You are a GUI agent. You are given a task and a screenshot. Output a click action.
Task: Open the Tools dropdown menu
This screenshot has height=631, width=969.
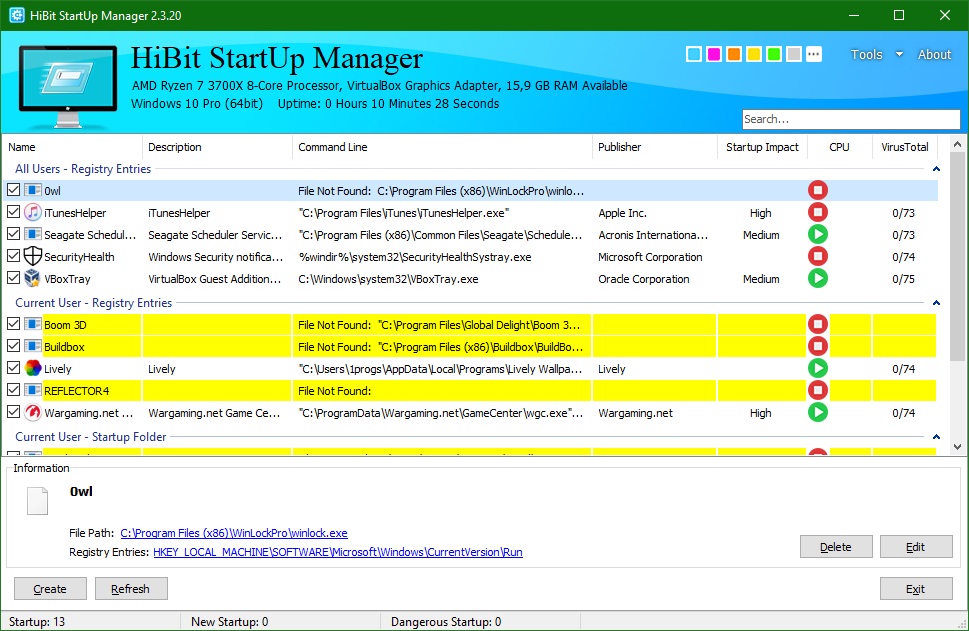click(866, 55)
